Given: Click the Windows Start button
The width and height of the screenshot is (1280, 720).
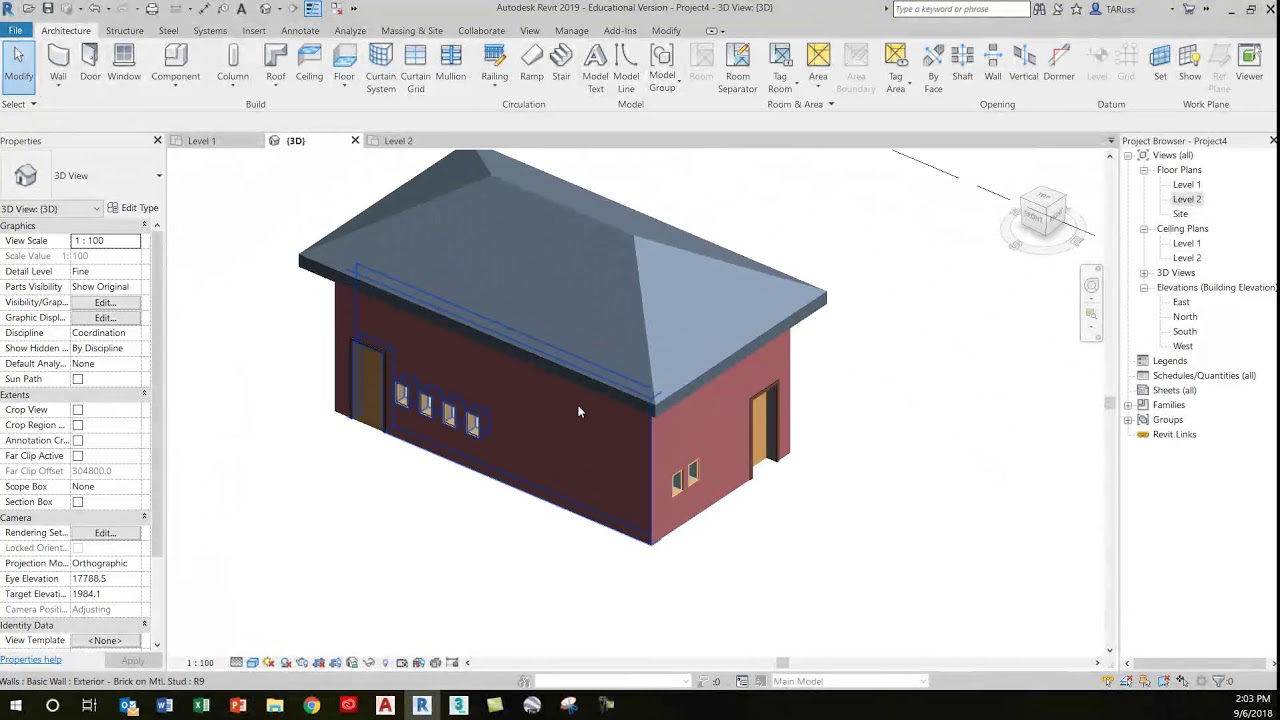Looking at the screenshot, I should tap(16, 705).
